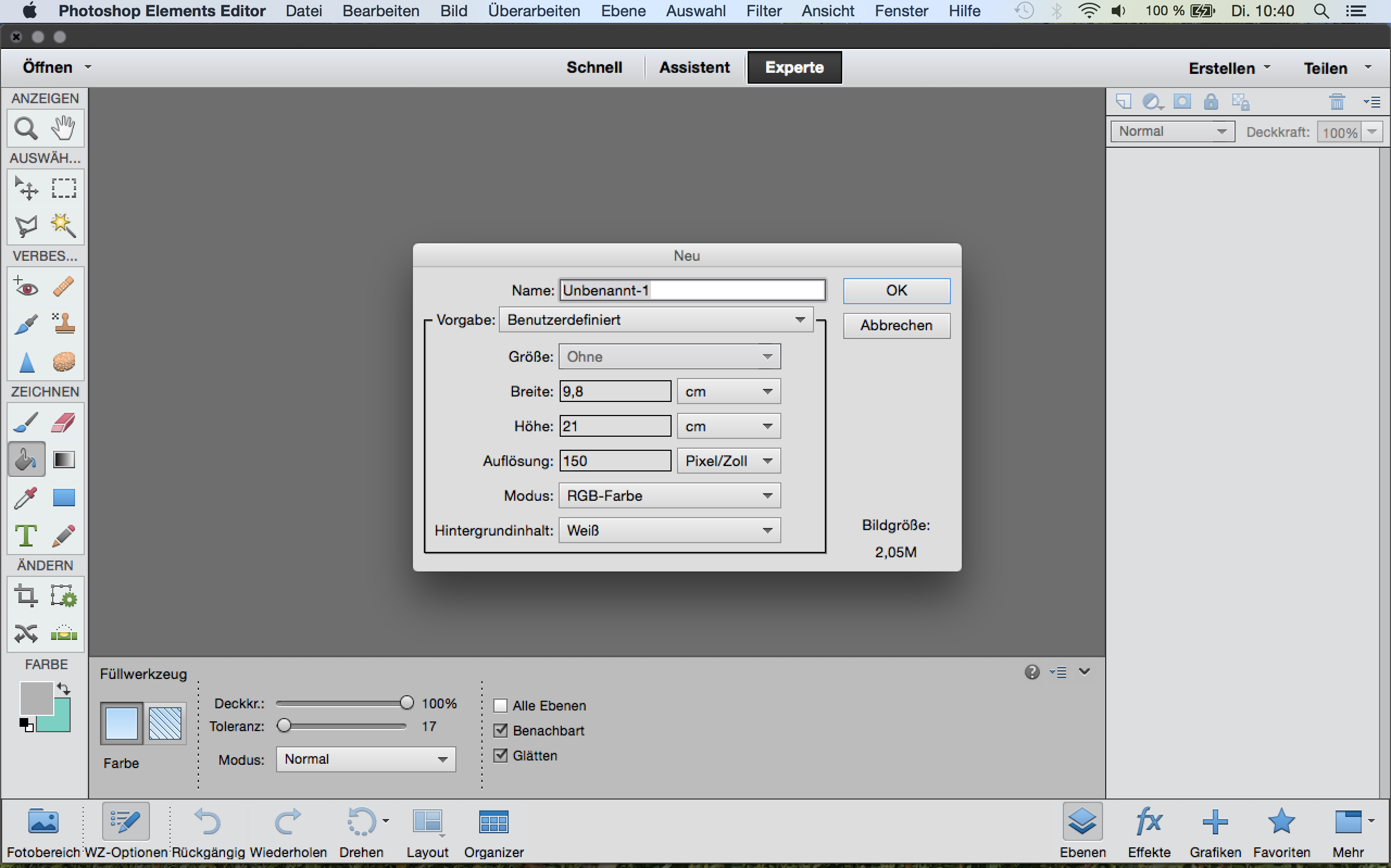
Task: Select the Polygonal Lasso tool
Action: pos(26,225)
